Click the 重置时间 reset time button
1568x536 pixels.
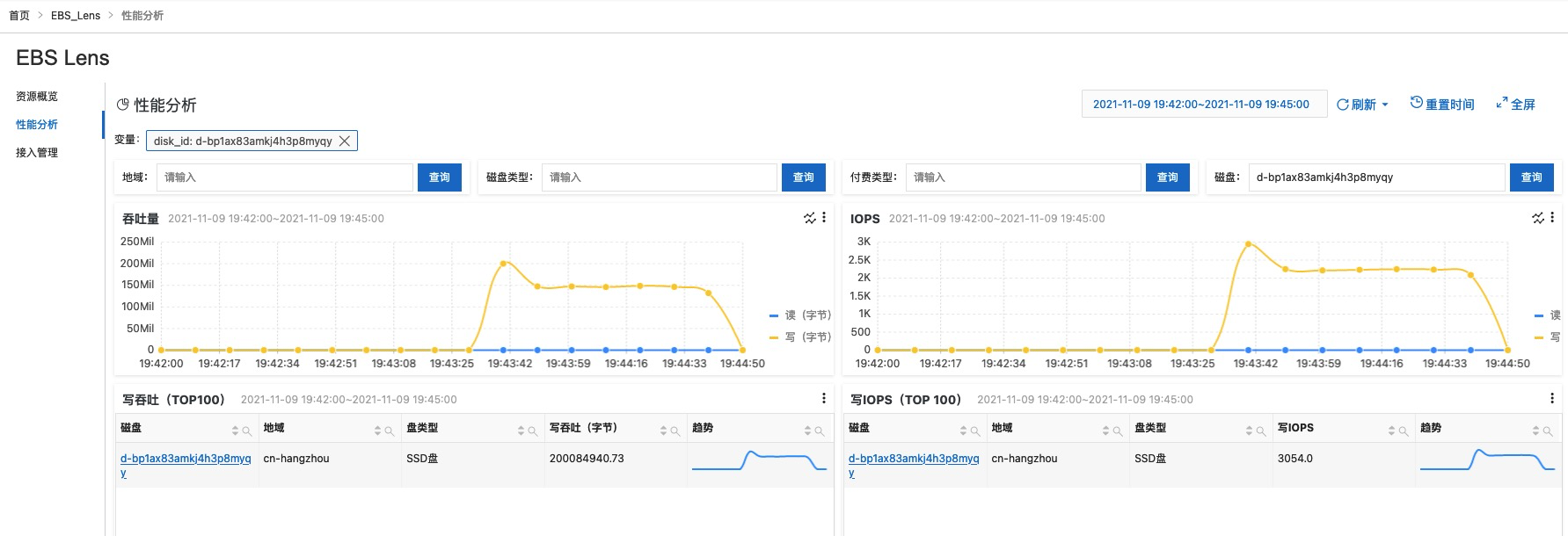tap(1442, 104)
